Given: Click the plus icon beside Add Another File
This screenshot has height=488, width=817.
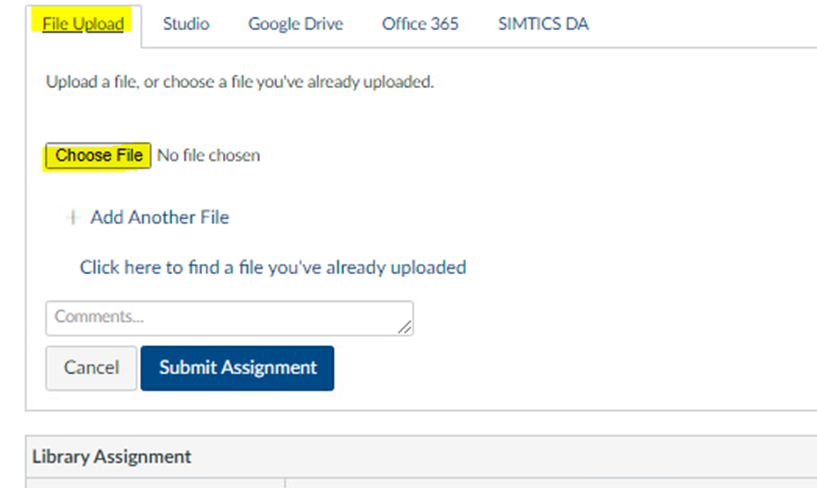Looking at the screenshot, I should pos(72,217).
